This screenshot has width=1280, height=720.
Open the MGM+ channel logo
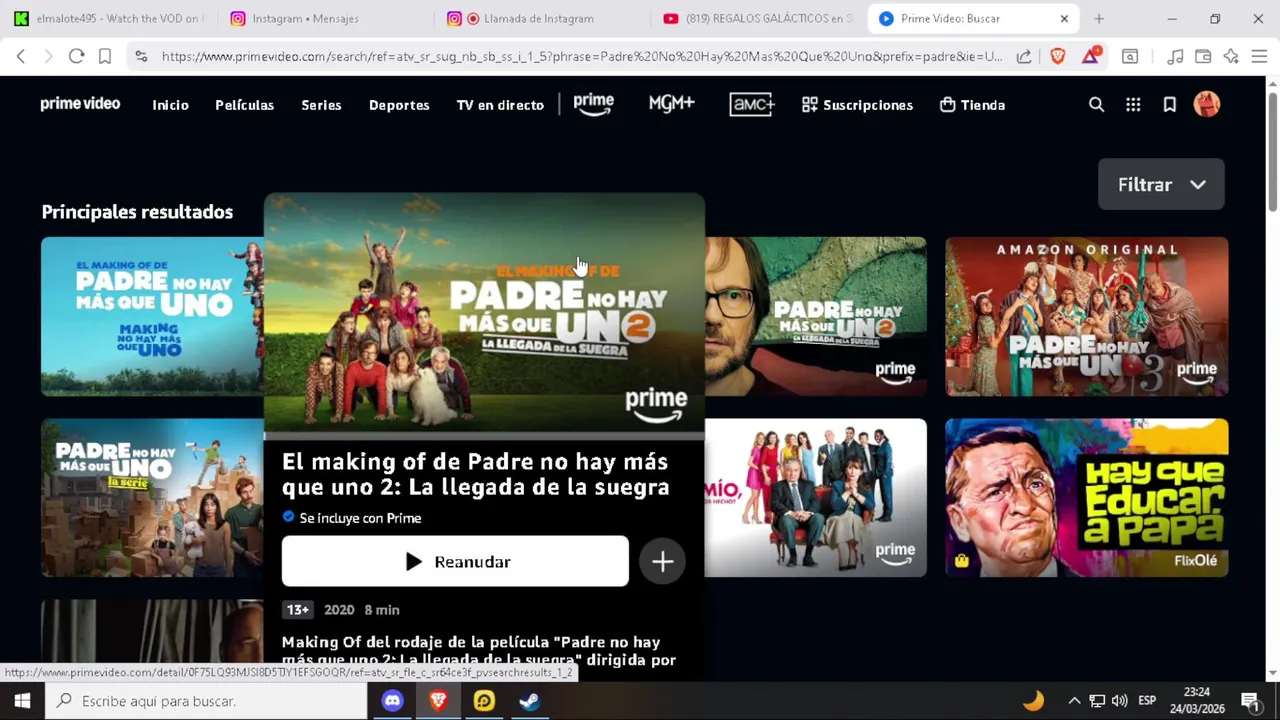coord(671,103)
